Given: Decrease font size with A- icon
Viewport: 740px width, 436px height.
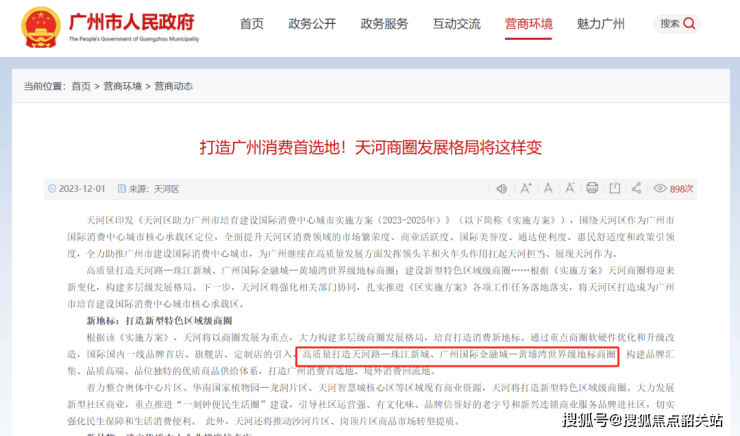Looking at the screenshot, I should point(570,188).
